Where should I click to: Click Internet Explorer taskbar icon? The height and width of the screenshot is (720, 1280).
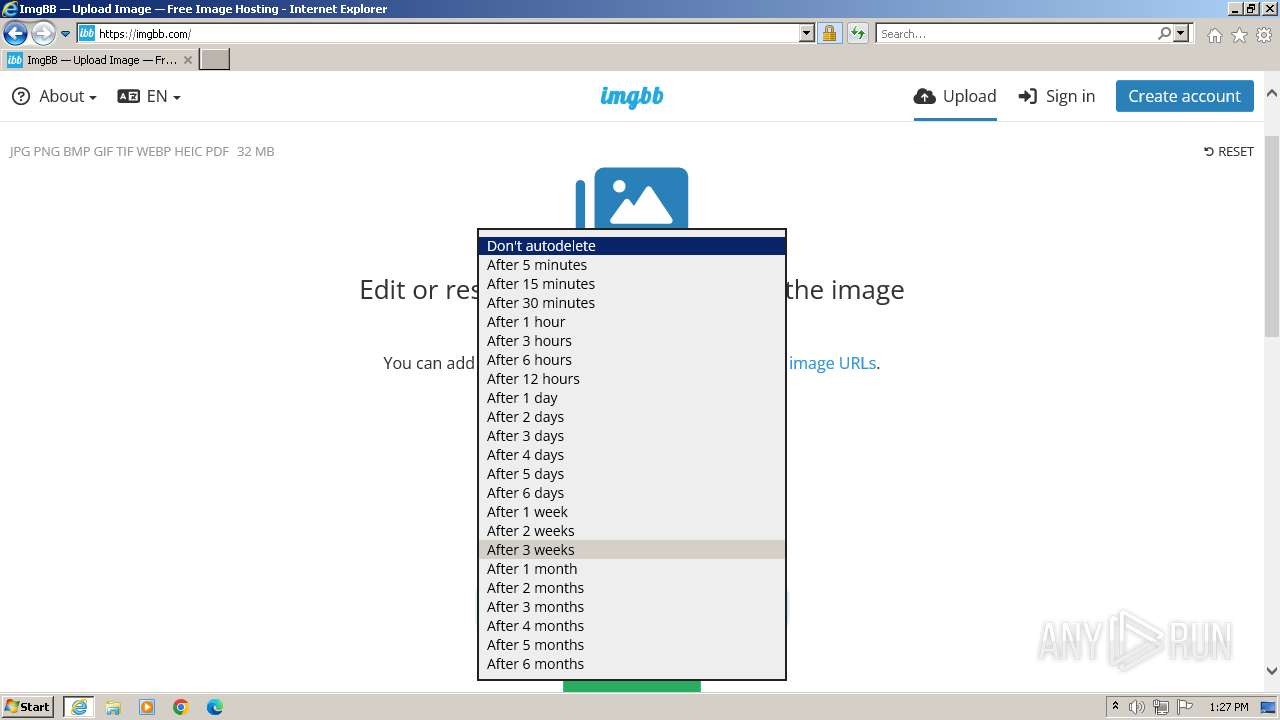point(79,707)
